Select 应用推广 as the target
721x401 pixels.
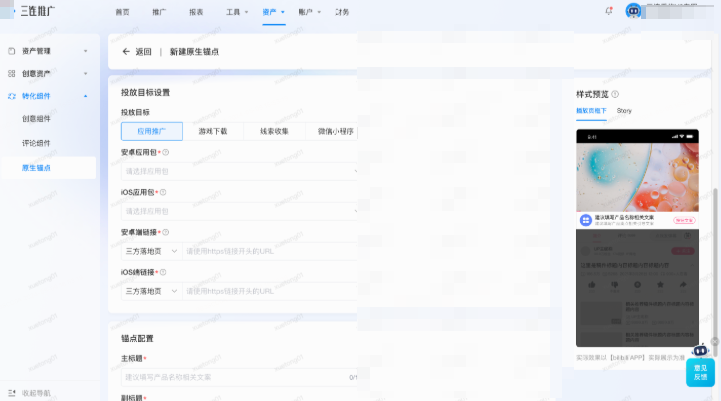(x=152, y=131)
